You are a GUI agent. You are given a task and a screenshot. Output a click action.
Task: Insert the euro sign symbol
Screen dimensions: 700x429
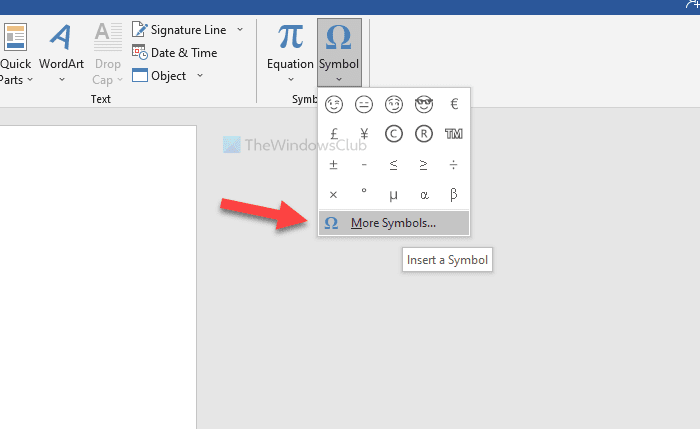(454, 104)
